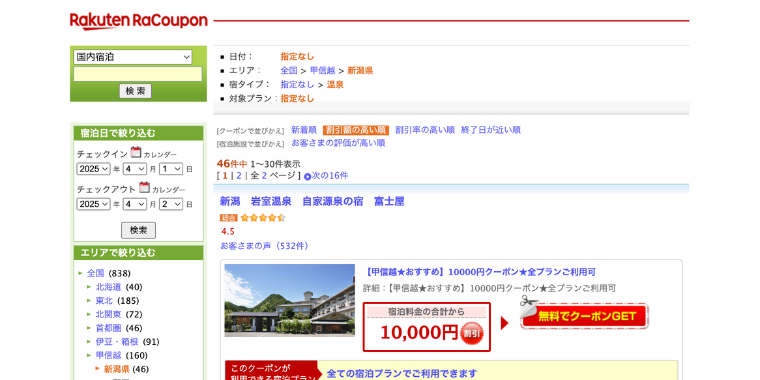Image resolution: width=760 pixels, height=380 pixels.
Task: Open お客さまの声（532件） reviews link
Action: click(266, 246)
